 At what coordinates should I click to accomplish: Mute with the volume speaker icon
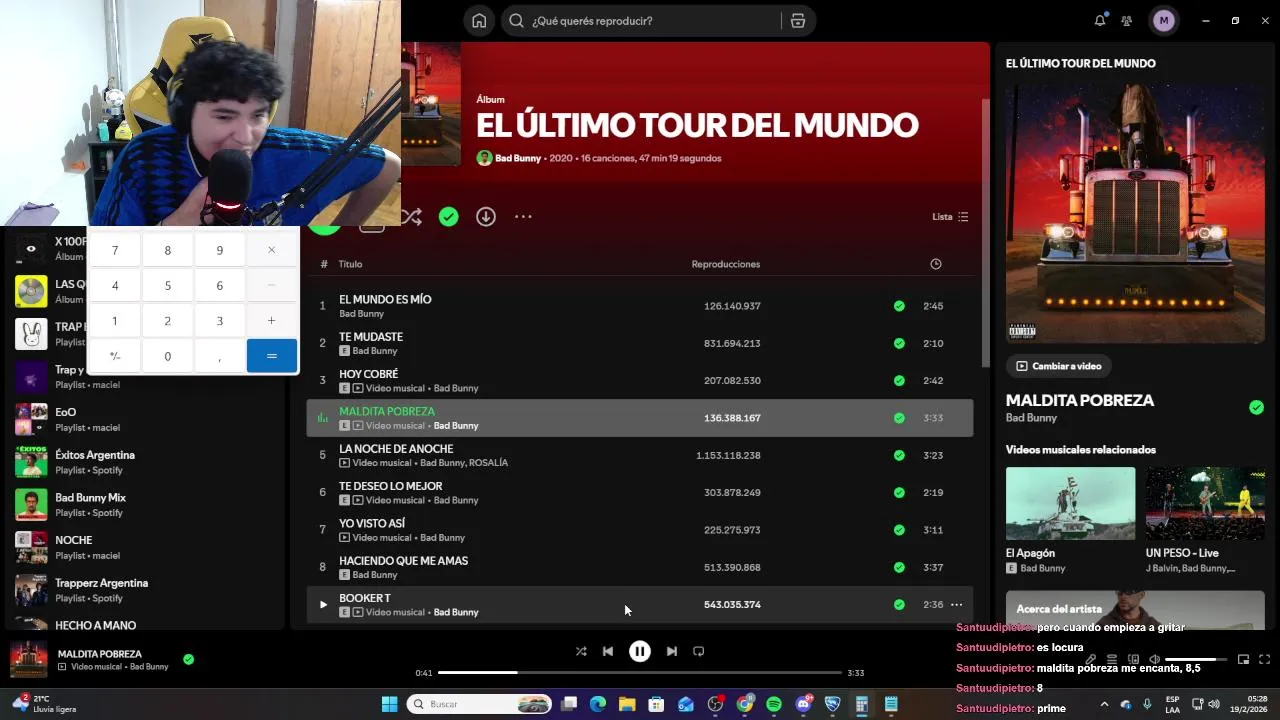tap(1154, 659)
